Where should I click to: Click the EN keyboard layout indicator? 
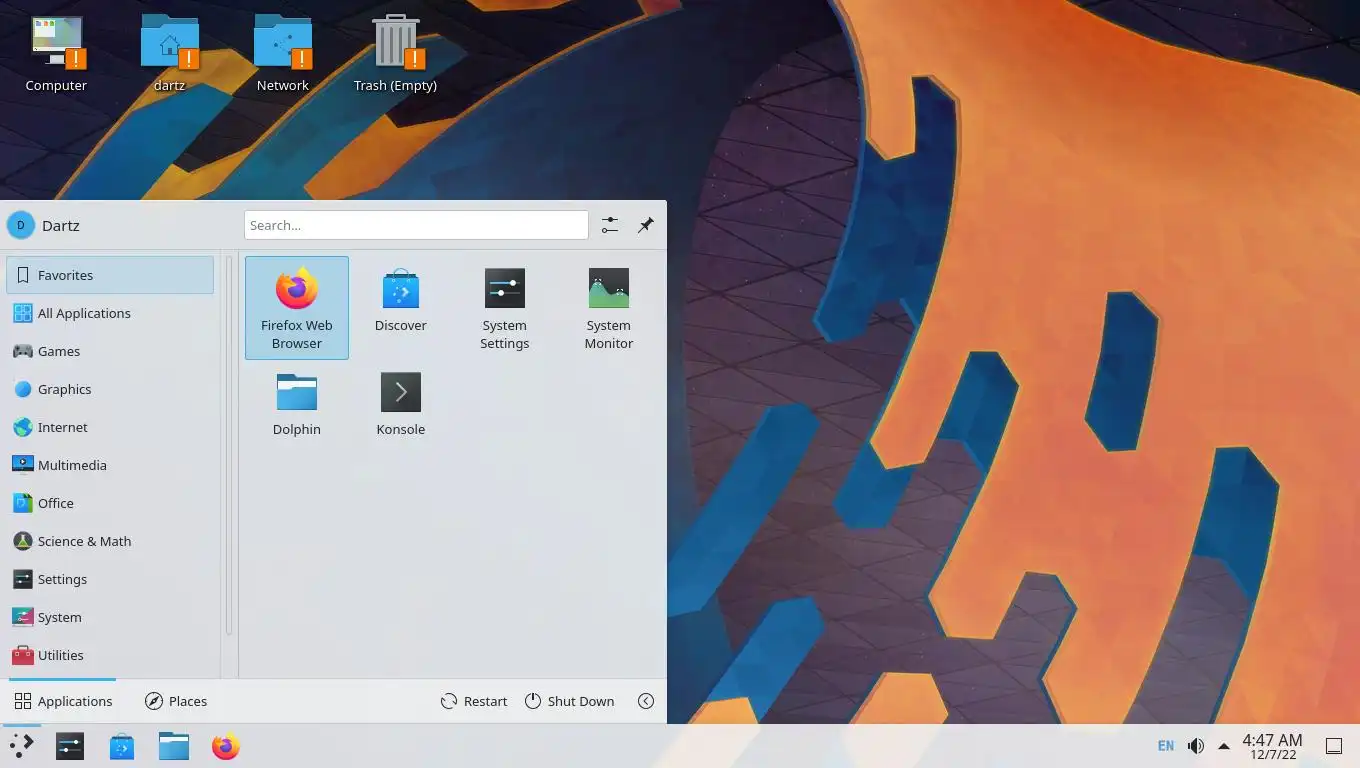pyautogui.click(x=1166, y=746)
